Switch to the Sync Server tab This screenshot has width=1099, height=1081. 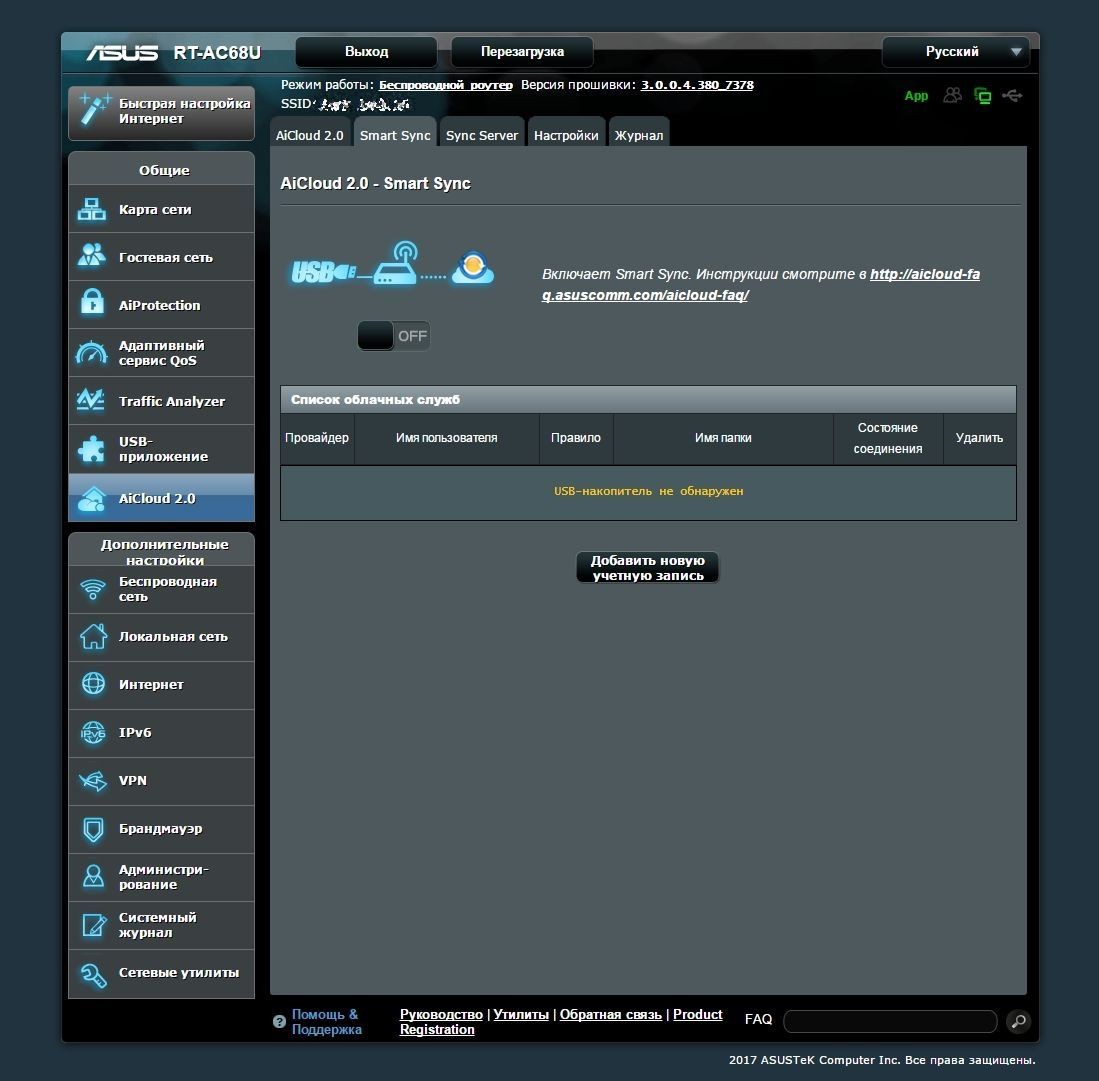[482, 136]
